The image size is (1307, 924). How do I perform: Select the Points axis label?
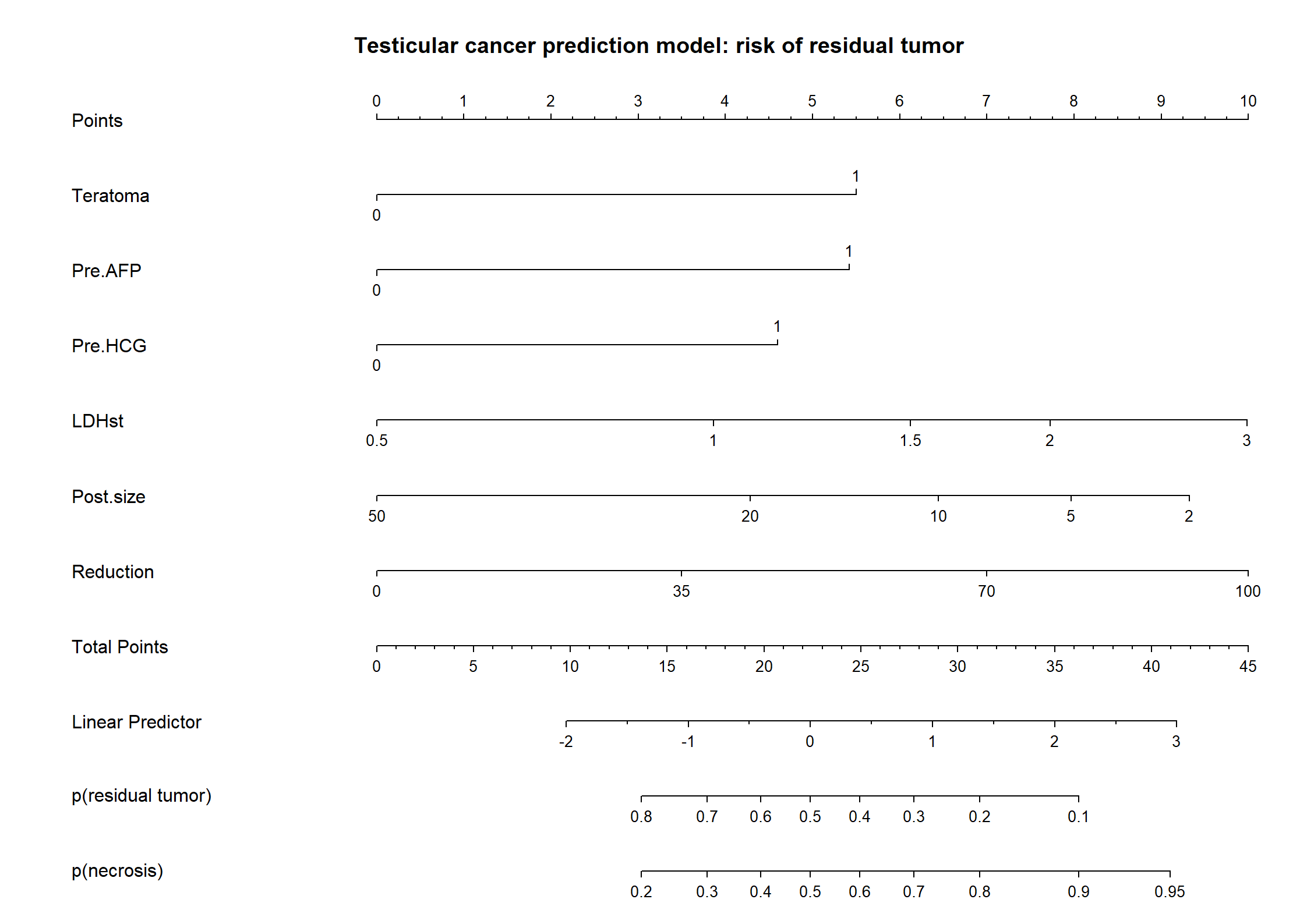coord(97,121)
